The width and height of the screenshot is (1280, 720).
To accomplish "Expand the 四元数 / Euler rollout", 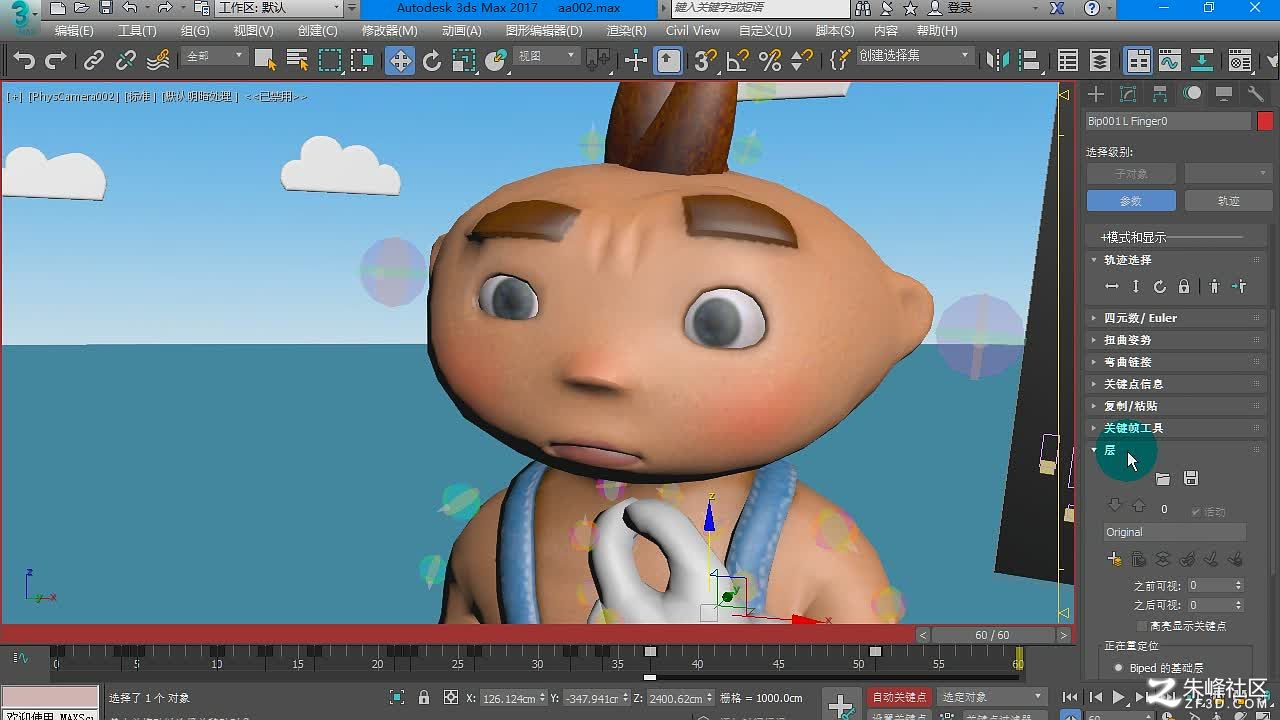I will point(1177,318).
